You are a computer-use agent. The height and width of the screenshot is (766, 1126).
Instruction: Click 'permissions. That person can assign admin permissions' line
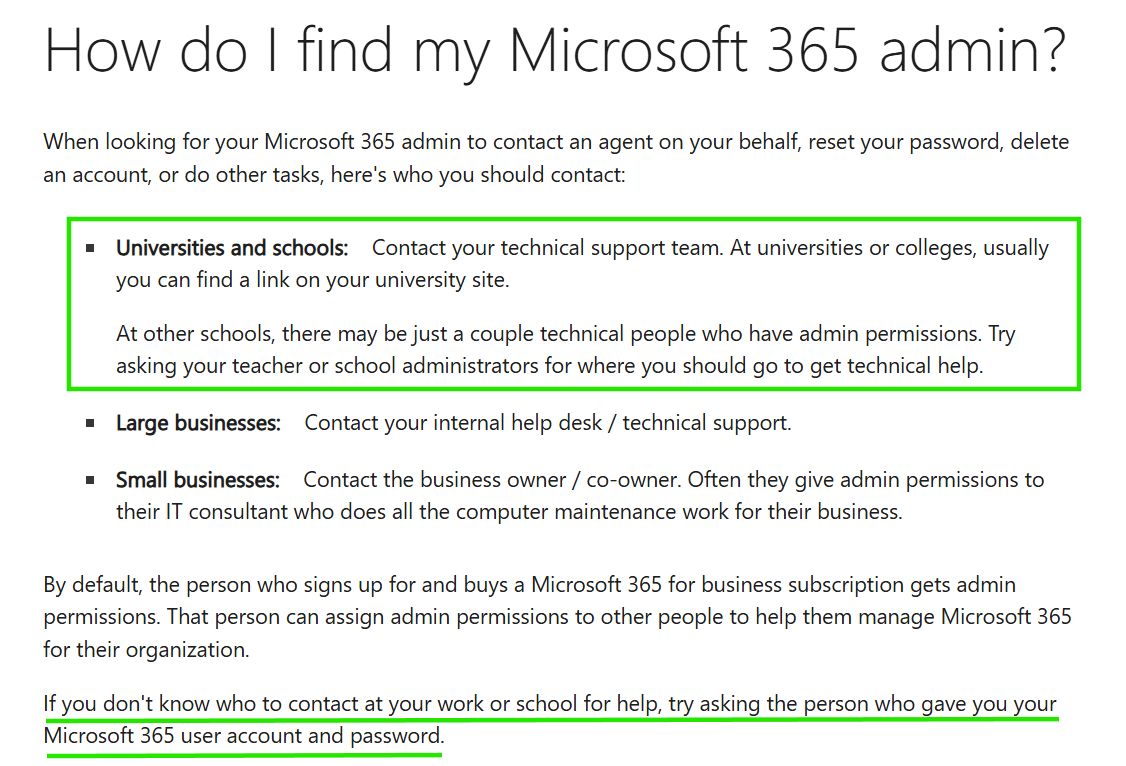coord(557,617)
